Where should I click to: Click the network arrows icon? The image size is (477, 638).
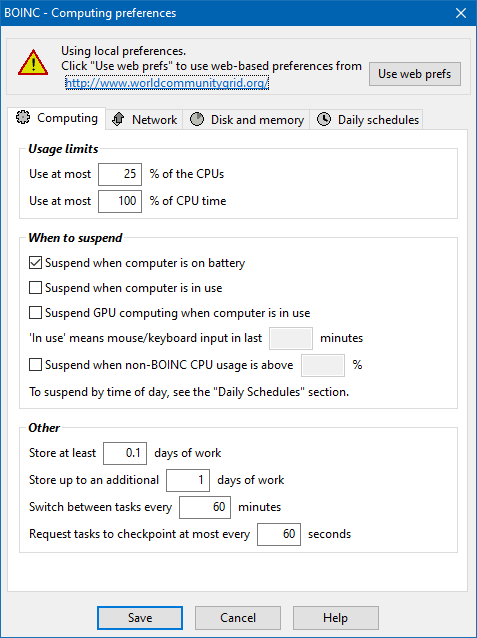click(118, 119)
